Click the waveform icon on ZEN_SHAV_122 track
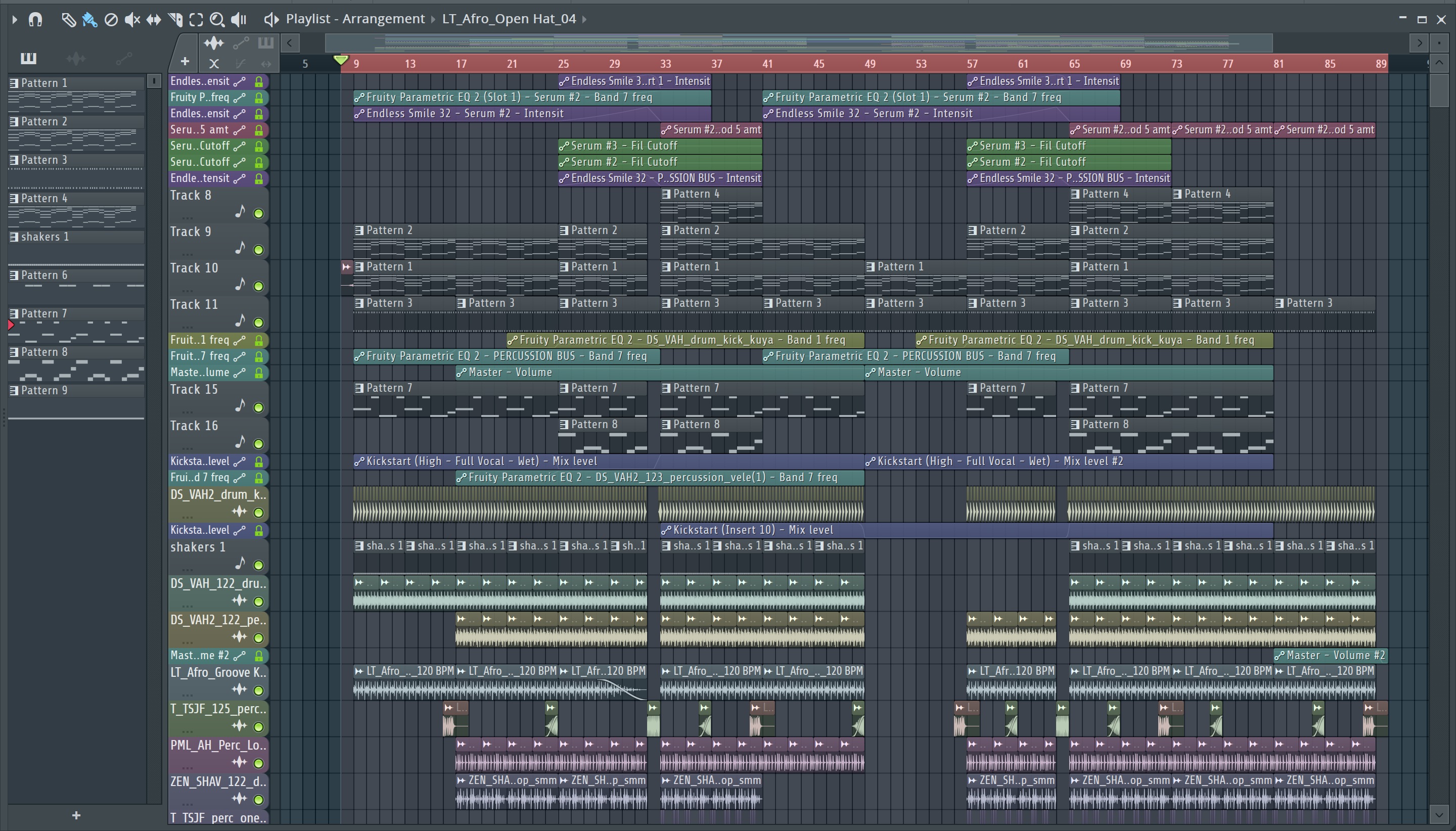1456x831 pixels. [x=240, y=798]
